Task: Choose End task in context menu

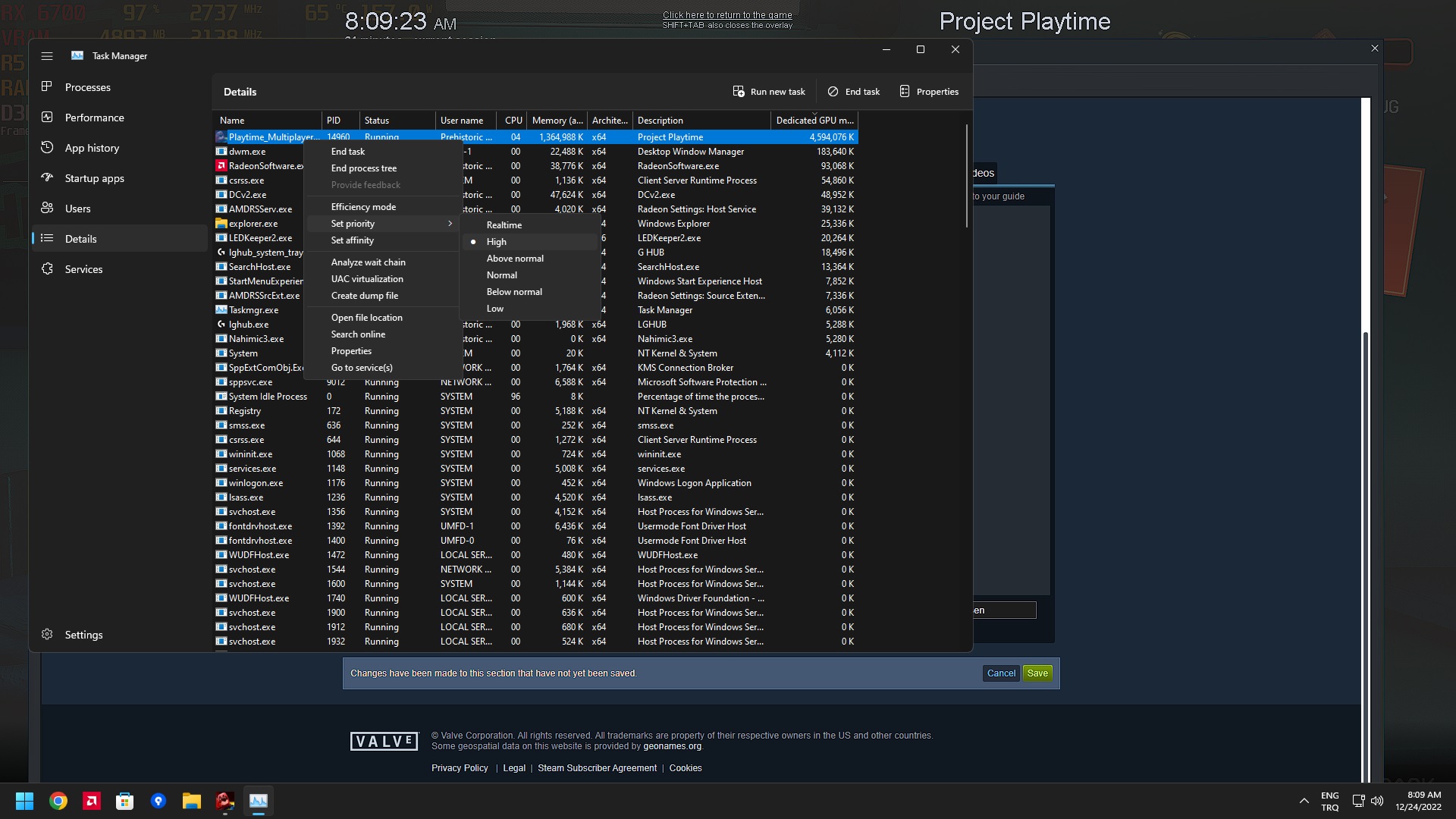Action: [383, 151]
